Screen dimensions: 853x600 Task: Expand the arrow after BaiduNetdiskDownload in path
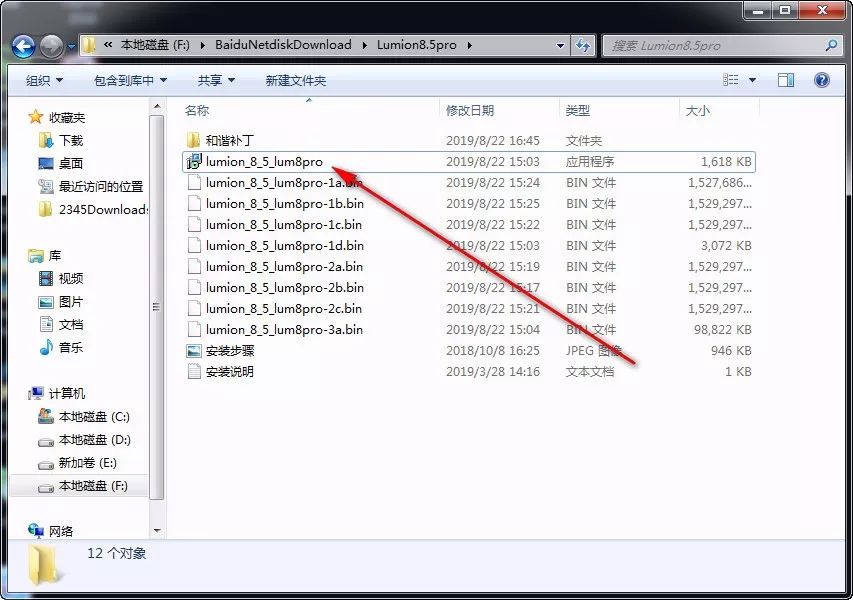click(x=365, y=45)
